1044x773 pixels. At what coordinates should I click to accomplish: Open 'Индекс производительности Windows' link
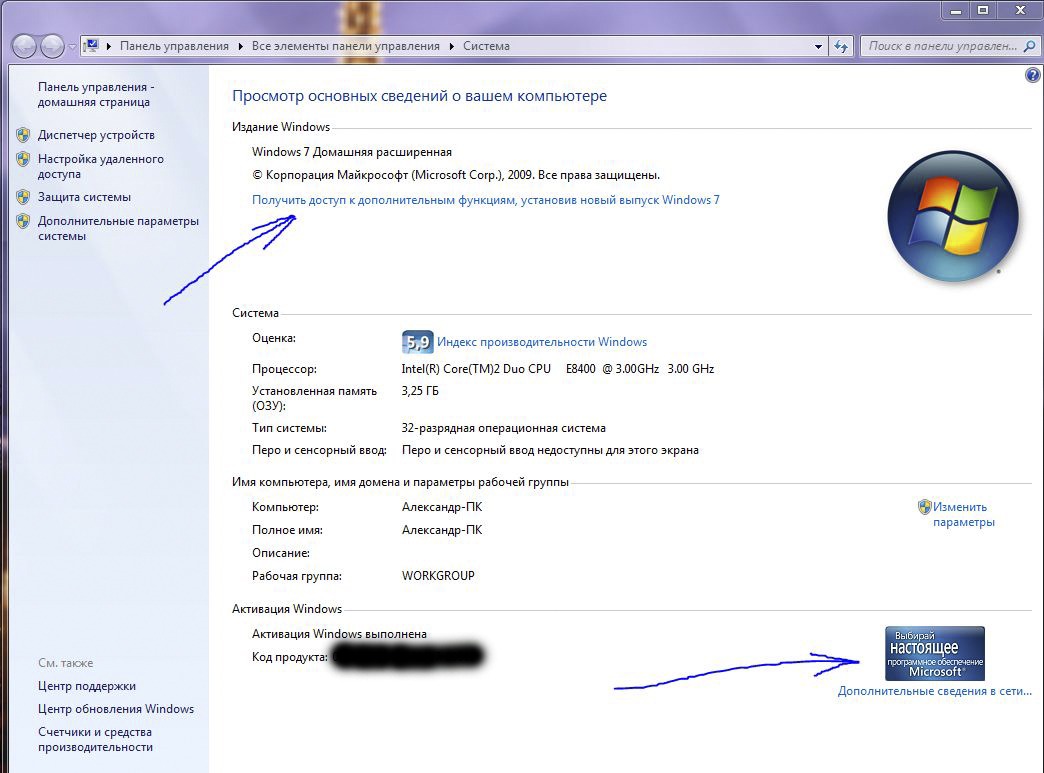542,342
